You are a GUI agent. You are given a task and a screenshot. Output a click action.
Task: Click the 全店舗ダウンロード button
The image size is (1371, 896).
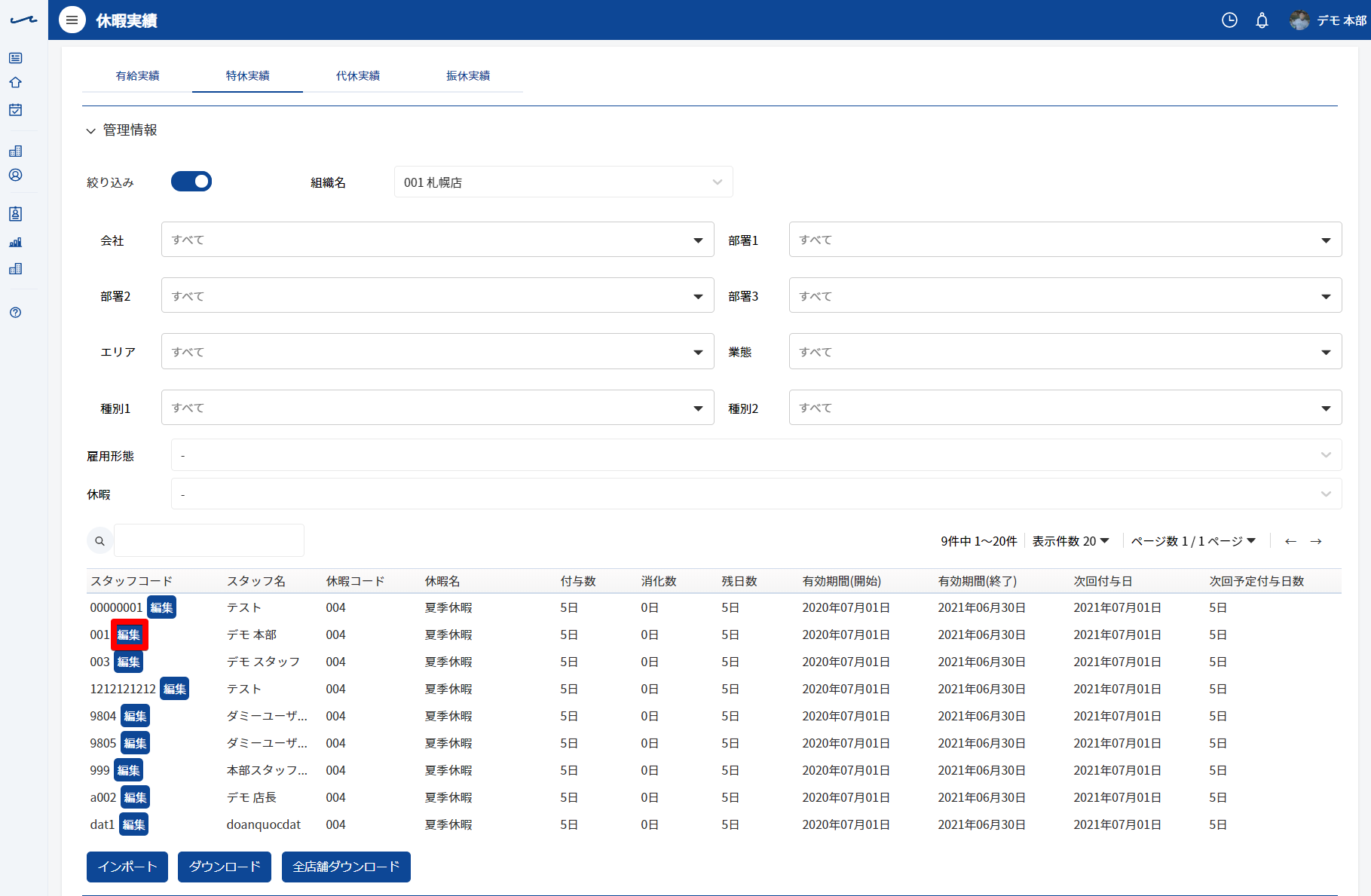346,867
